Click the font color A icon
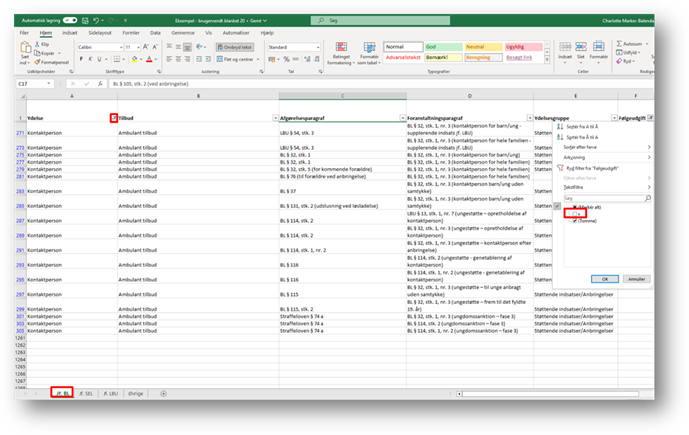Screen dimensions: 689x435 click(152, 59)
